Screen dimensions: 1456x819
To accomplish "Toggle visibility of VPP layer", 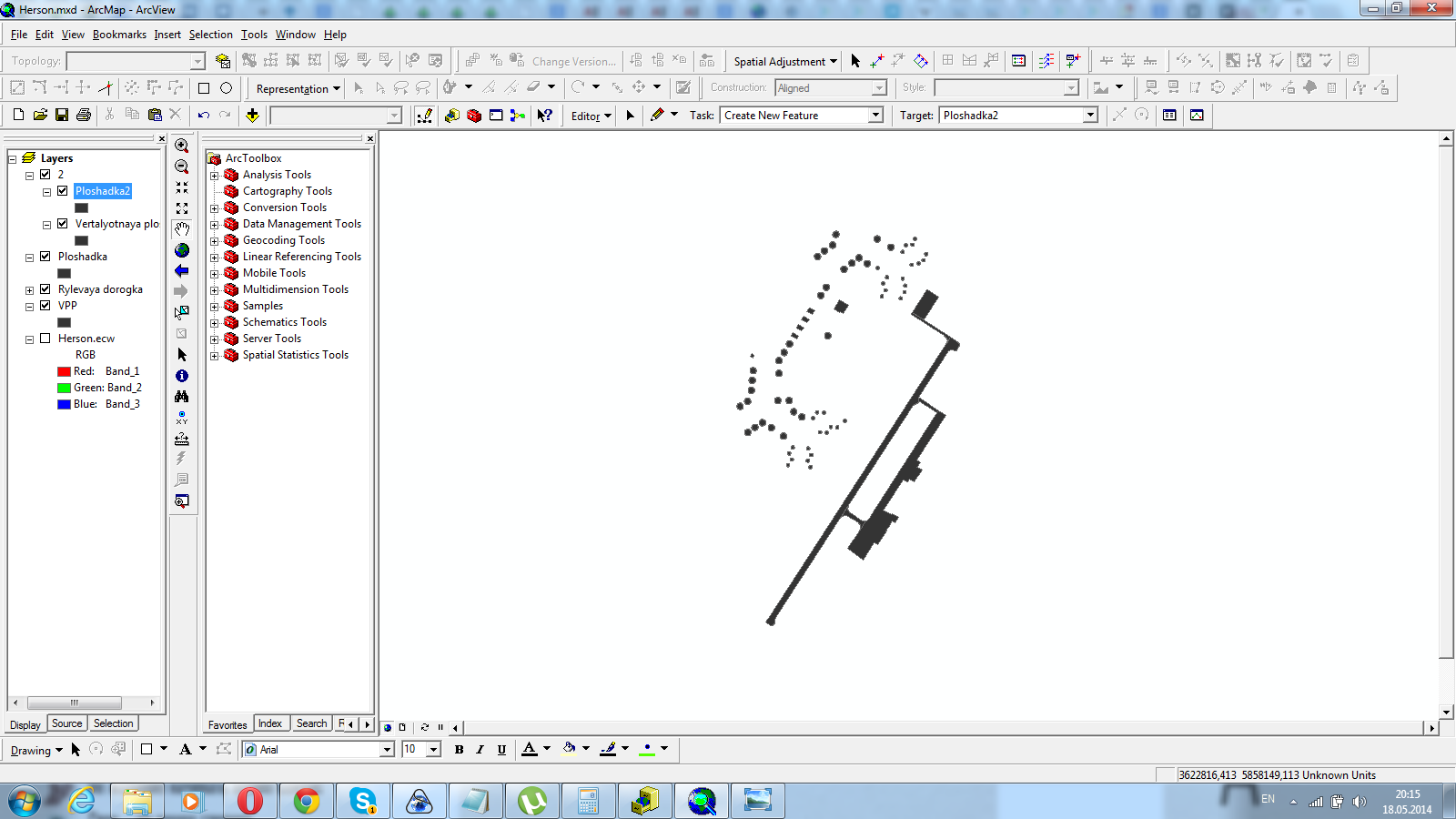I will point(45,306).
